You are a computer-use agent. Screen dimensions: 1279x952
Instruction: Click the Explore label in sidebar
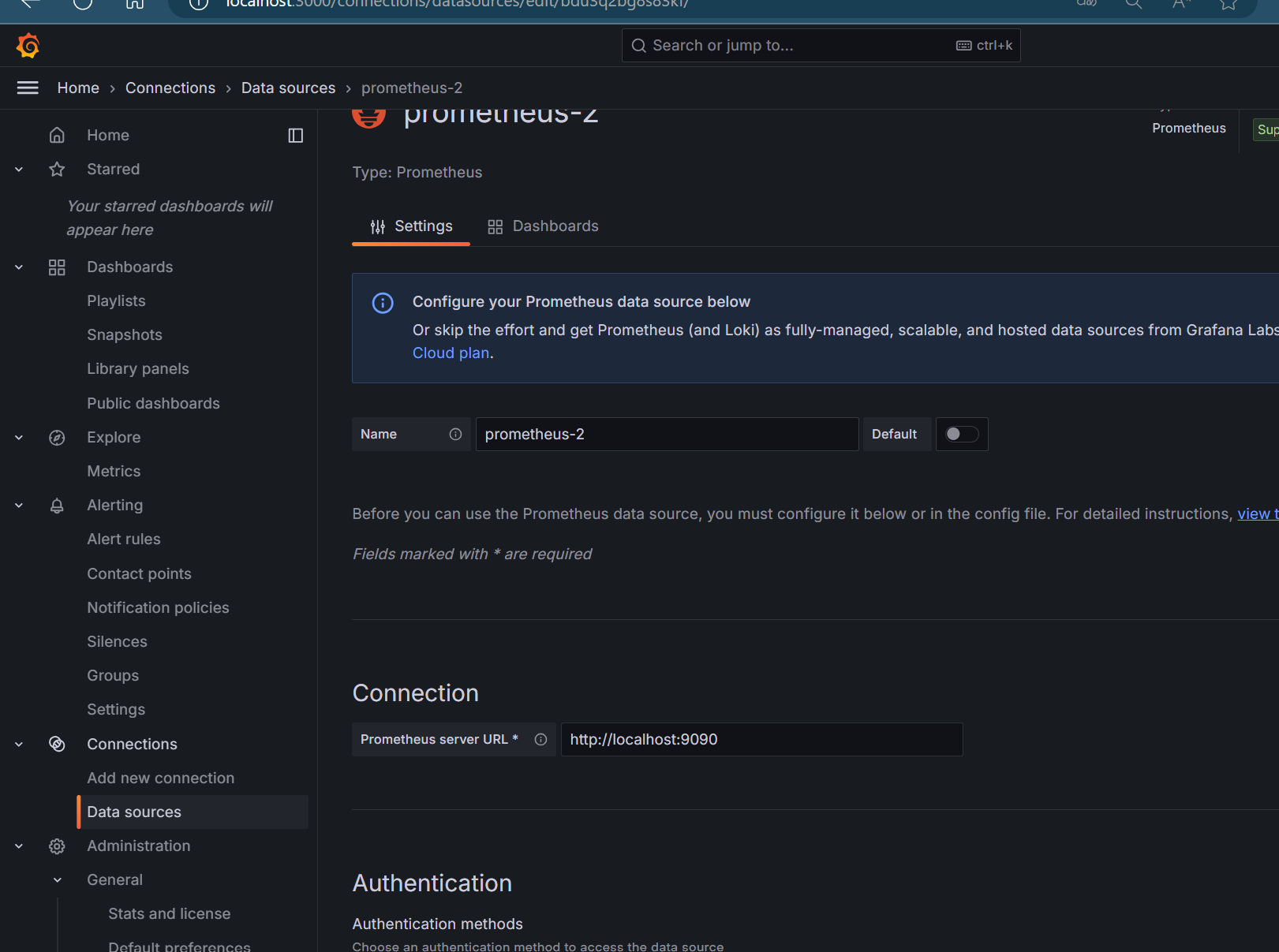coord(114,437)
